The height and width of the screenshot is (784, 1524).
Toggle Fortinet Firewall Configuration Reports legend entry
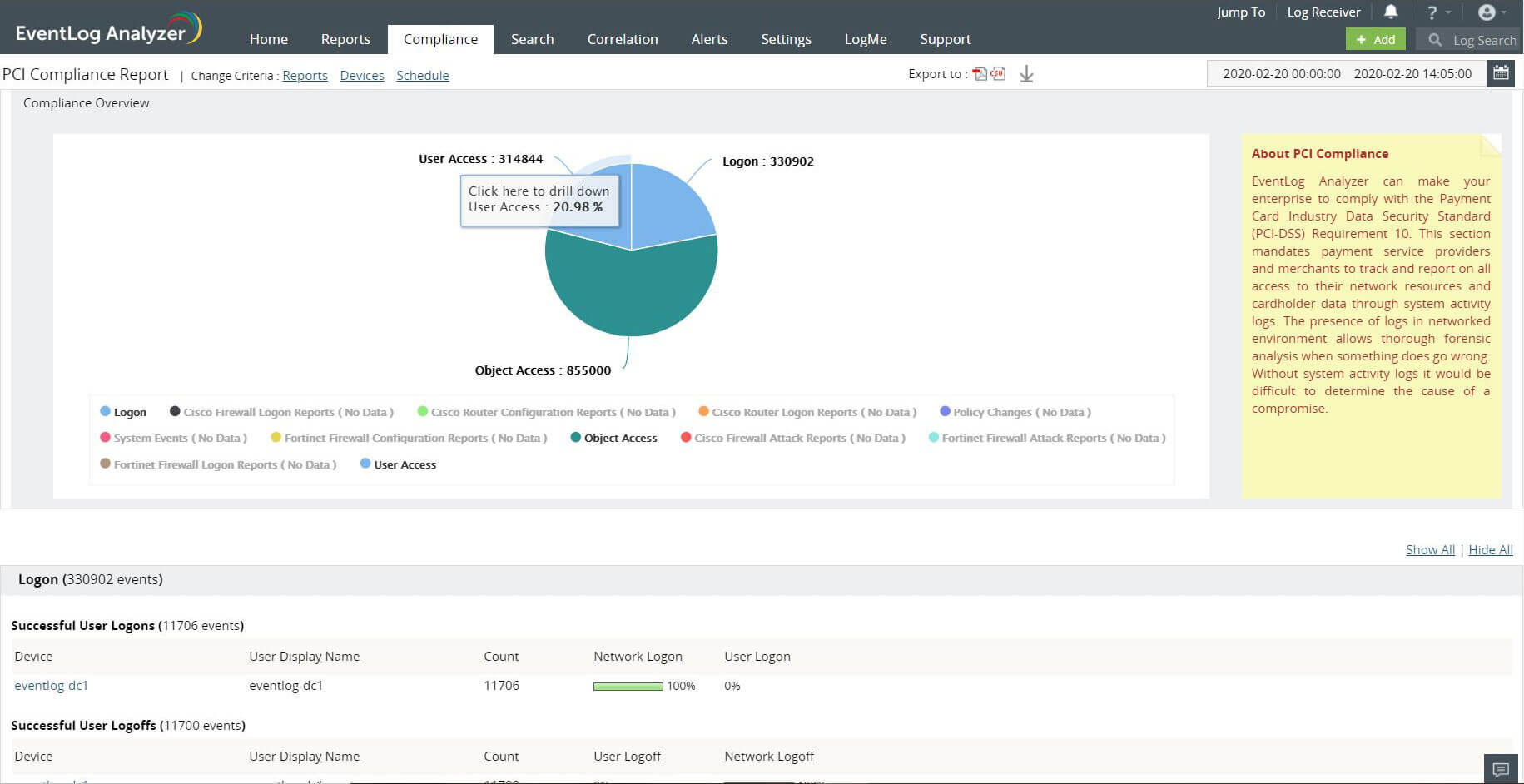click(x=409, y=438)
